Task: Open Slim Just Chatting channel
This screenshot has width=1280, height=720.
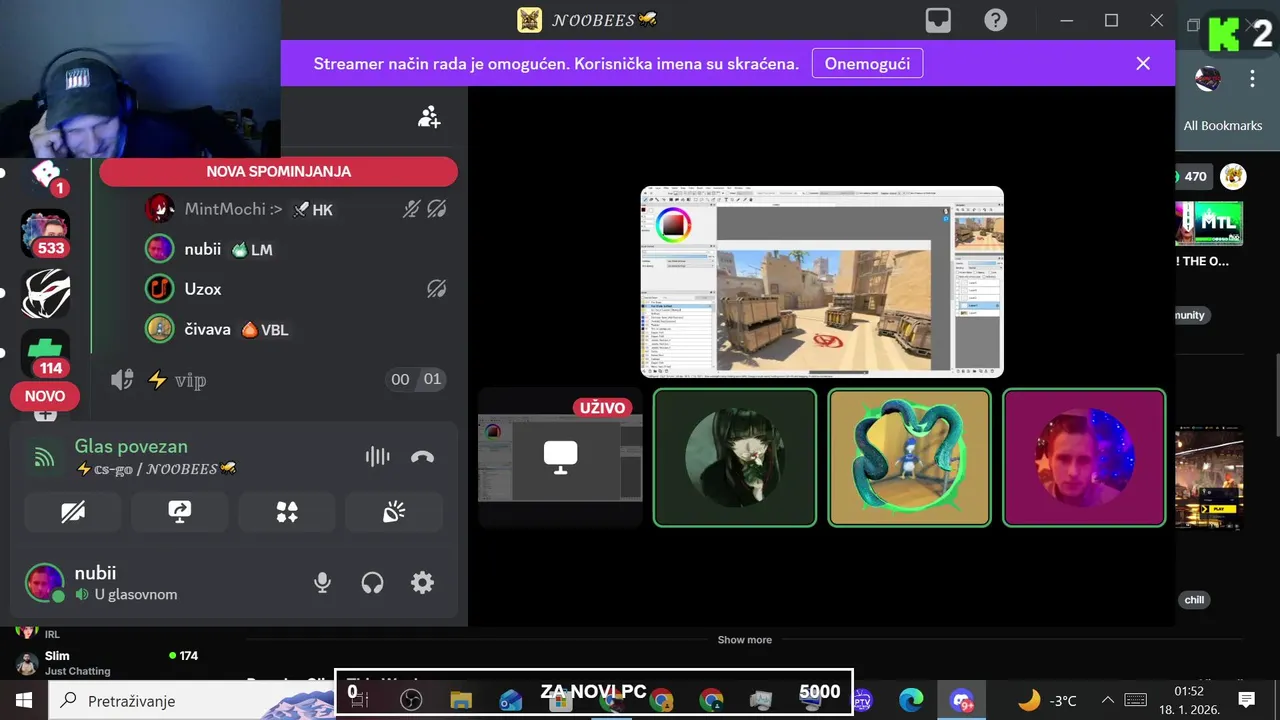Action: 105,663
